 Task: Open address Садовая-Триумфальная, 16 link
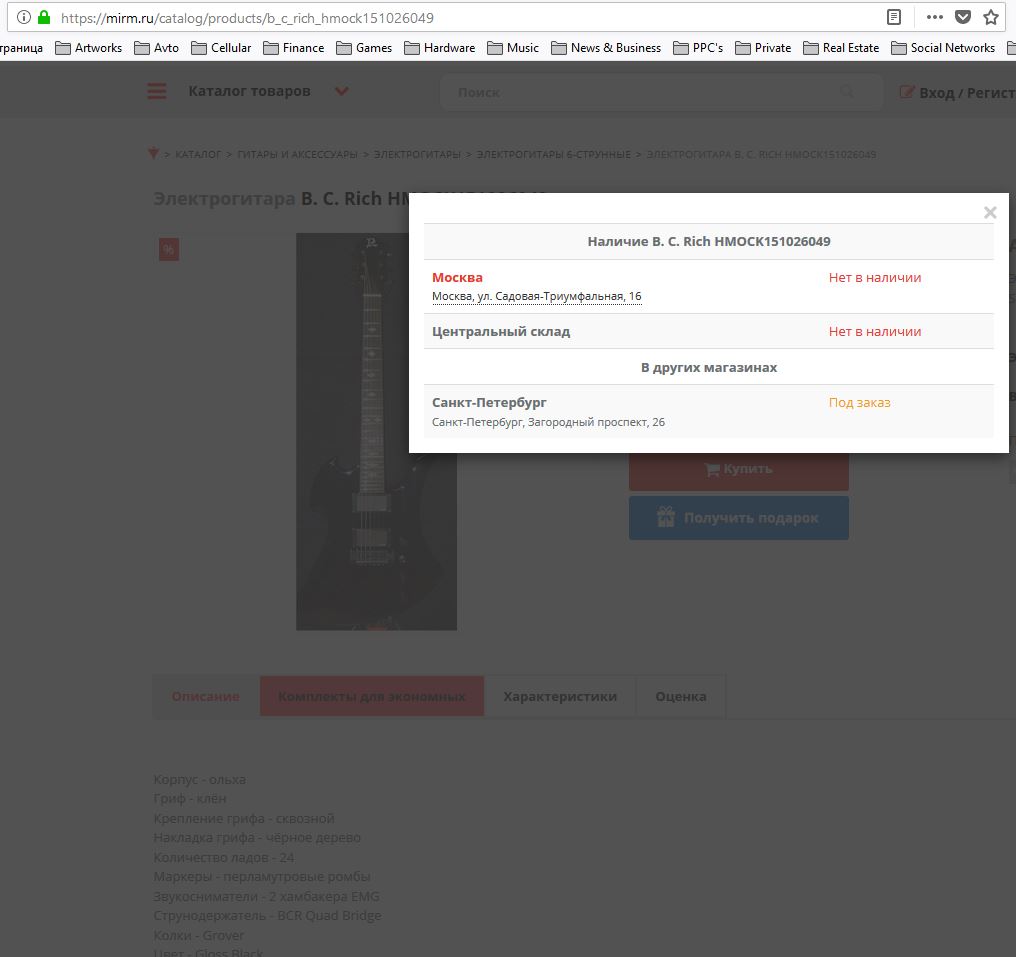pyautogui.click(x=537, y=296)
